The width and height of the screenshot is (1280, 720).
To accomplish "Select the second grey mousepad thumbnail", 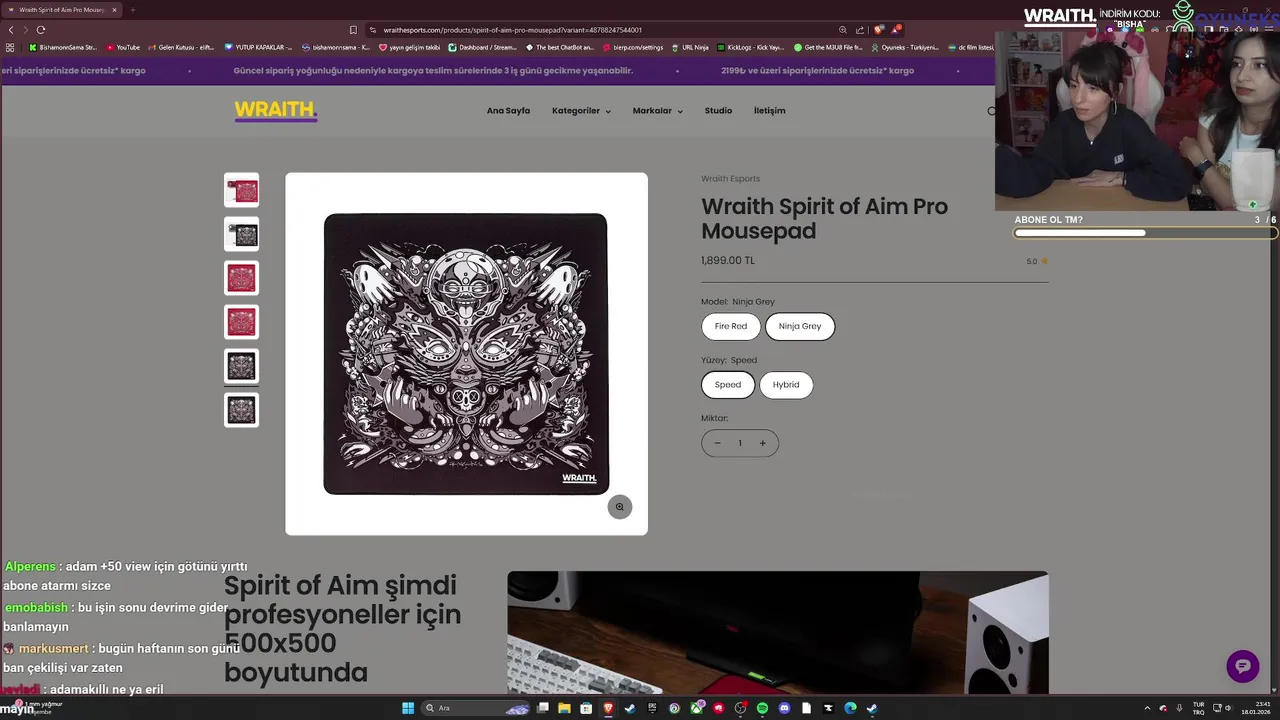I will coord(241,235).
